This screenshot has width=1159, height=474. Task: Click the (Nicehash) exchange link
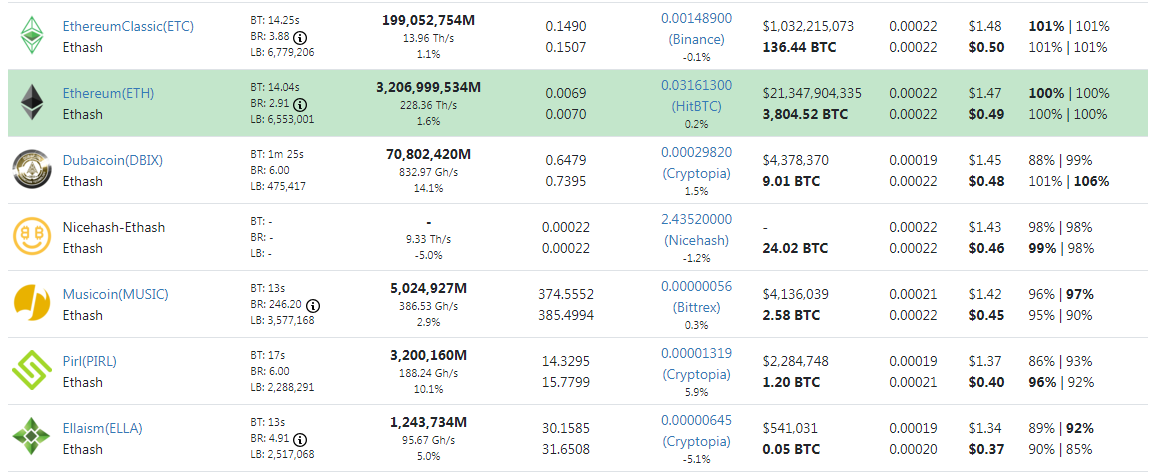(696, 240)
